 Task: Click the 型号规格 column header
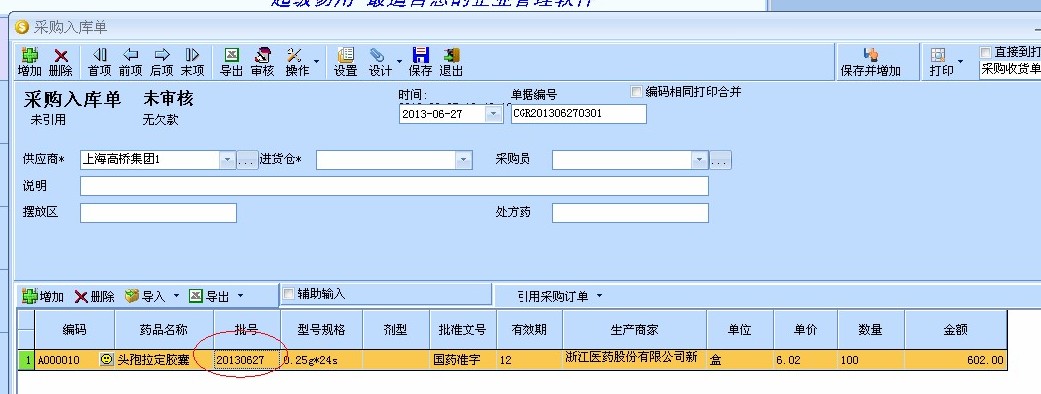point(321,330)
